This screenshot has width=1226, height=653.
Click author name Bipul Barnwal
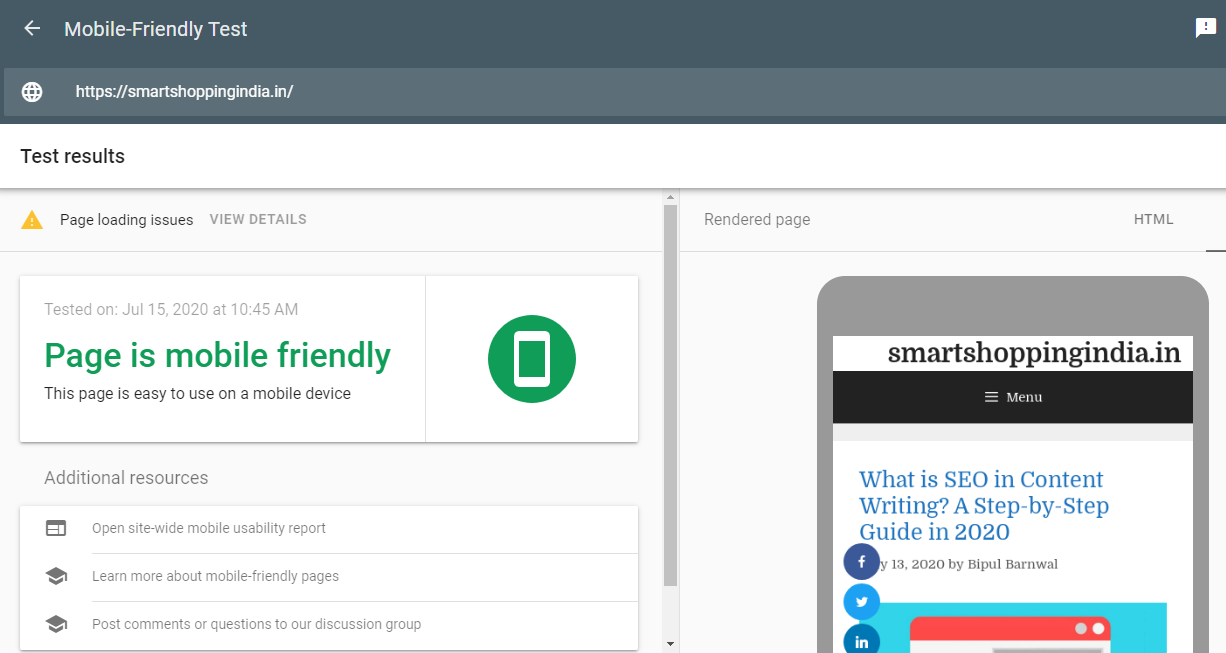[x=1012, y=564]
